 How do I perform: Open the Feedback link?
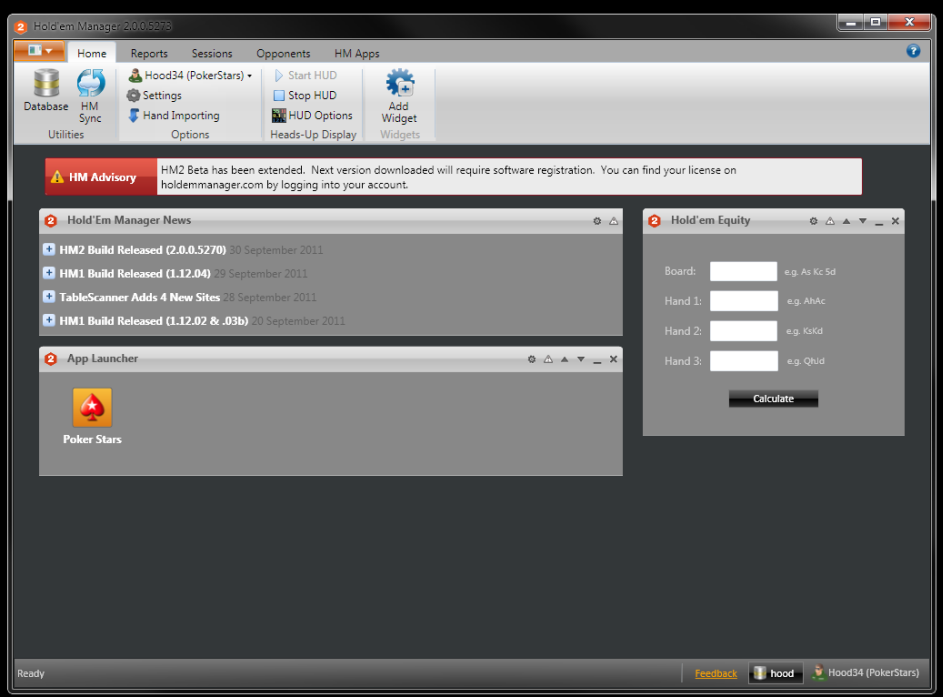click(x=716, y=673)
